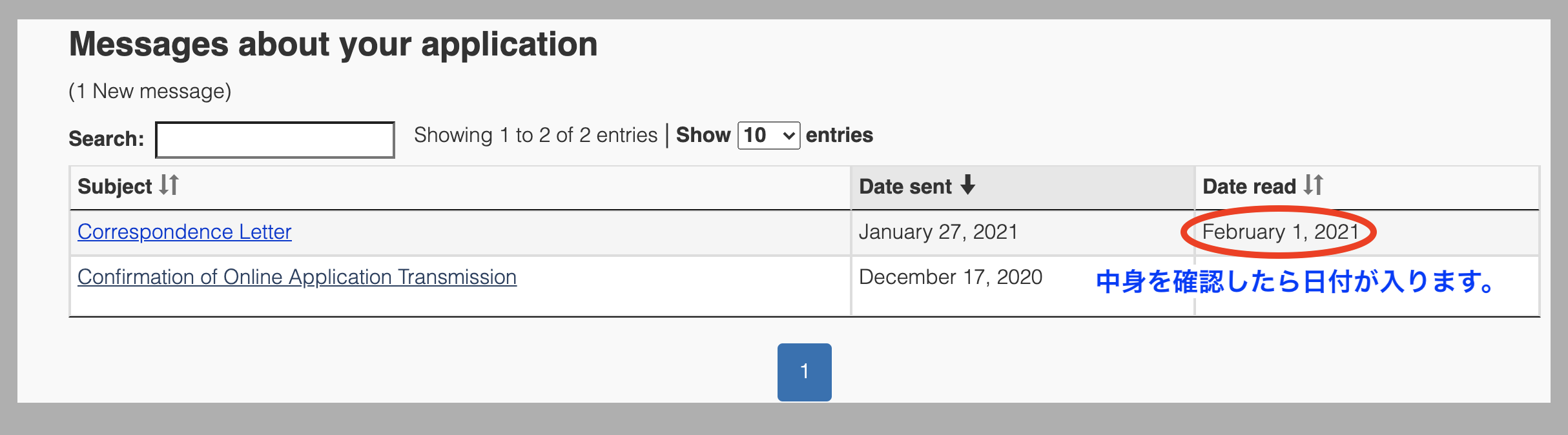This screenshot has width=1568, height=435.
Task: Click the Show label before the dropdown
Action: coord(703,135)
